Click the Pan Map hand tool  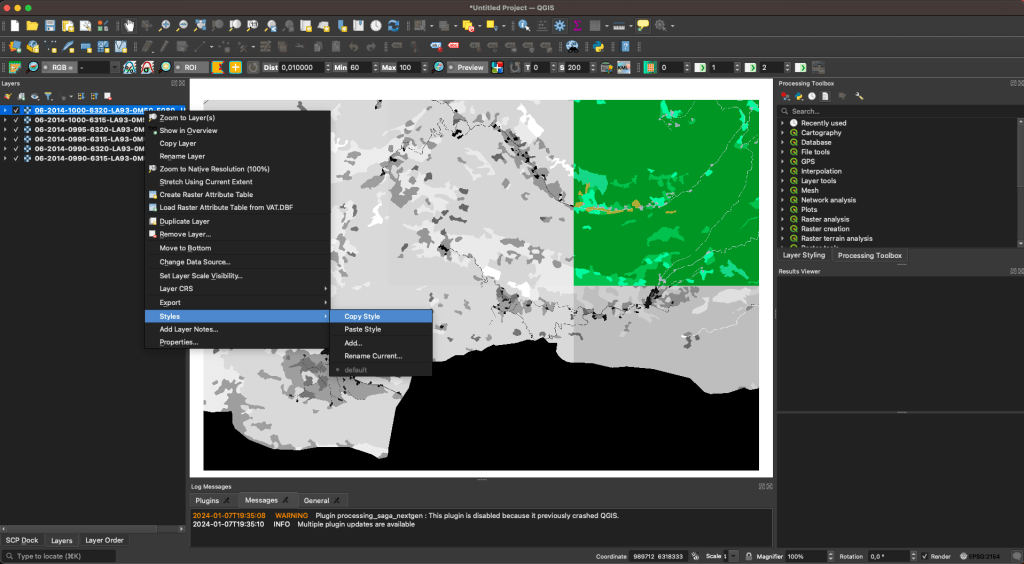tap(130, 25)
